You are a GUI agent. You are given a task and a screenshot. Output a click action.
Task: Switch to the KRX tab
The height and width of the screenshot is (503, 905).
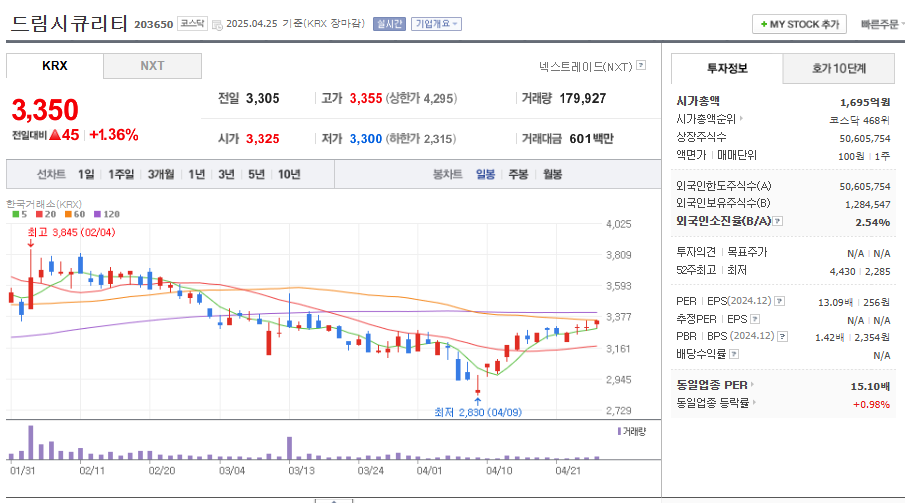coord(55,66)
